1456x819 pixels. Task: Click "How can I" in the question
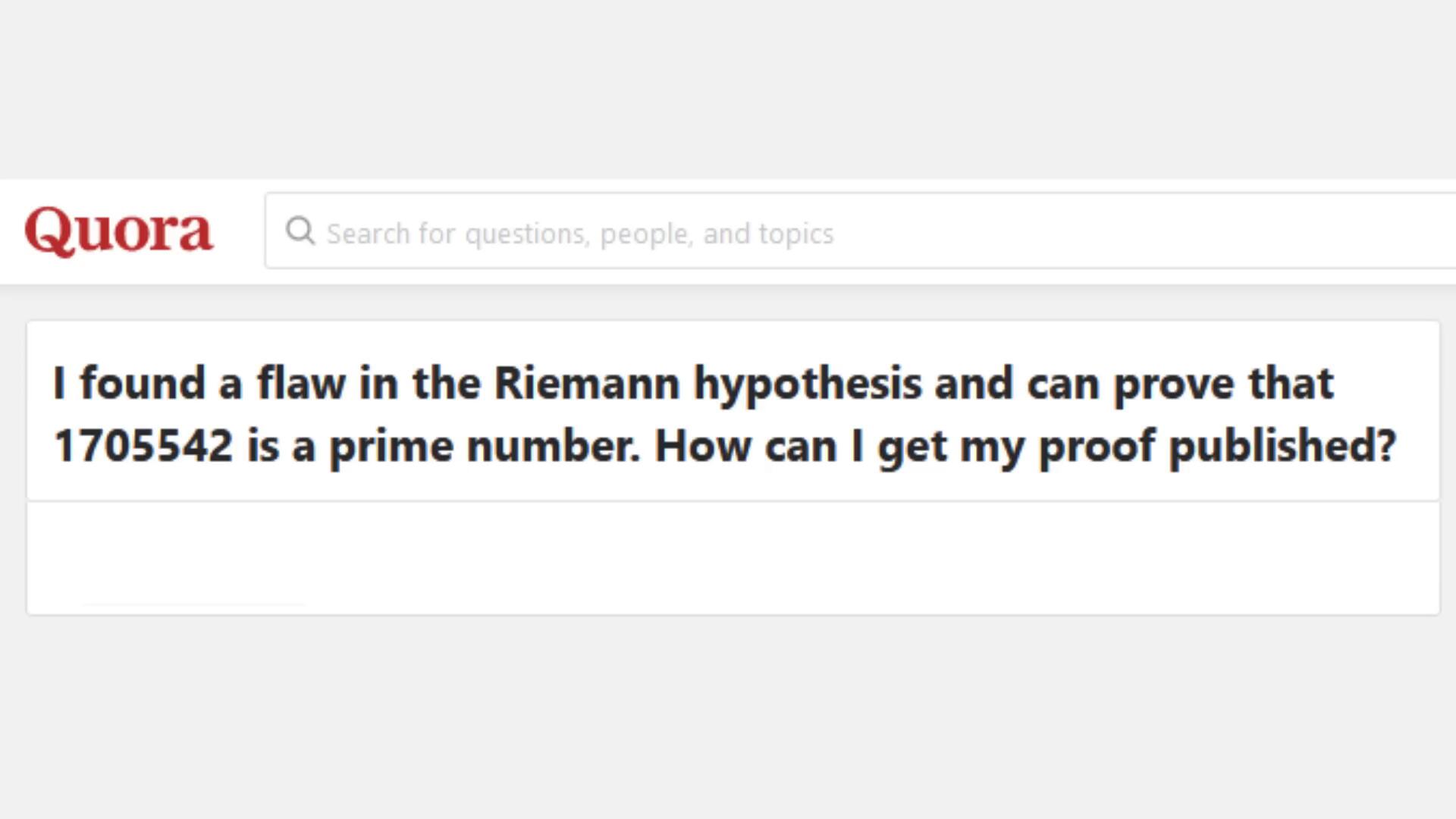click(758, 446)
